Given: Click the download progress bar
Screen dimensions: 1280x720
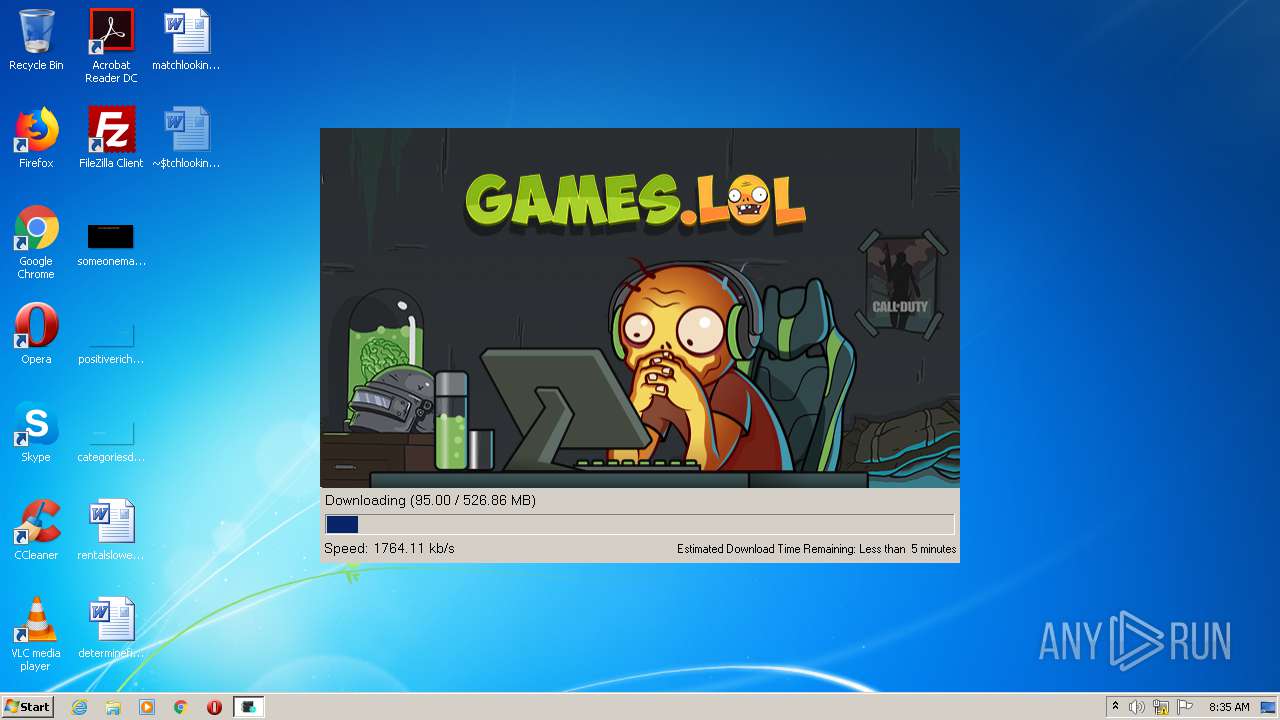Looking at the screenshot, I should tap(640, 525).
